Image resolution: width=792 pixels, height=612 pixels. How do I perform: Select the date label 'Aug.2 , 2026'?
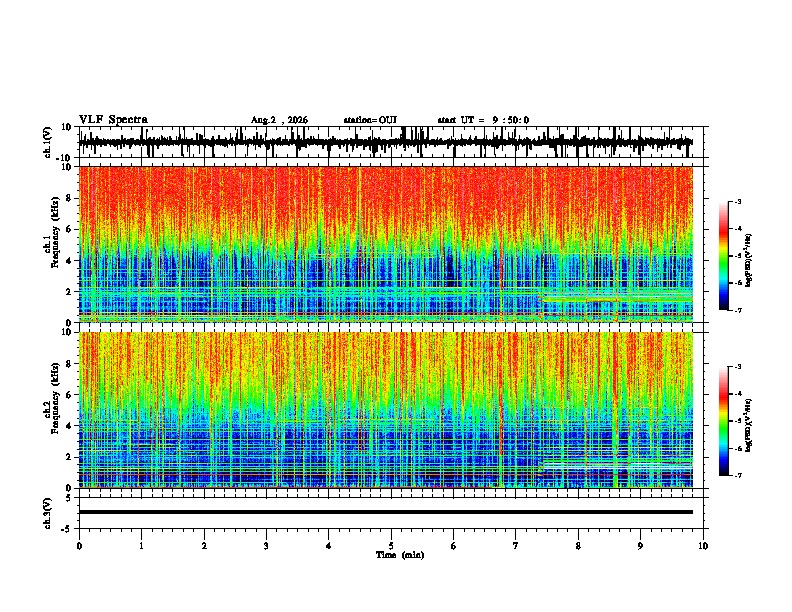pyautogui.click(x=279, y=120)
